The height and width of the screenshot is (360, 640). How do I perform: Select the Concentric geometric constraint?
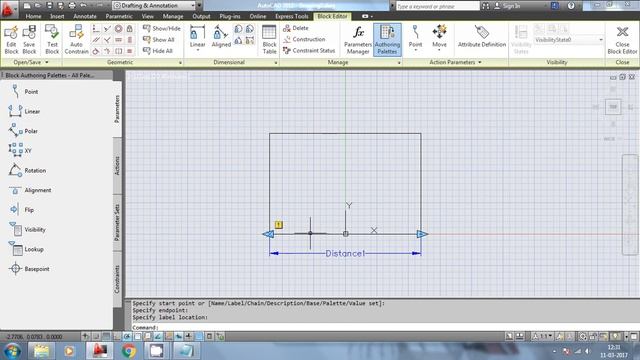118,29
